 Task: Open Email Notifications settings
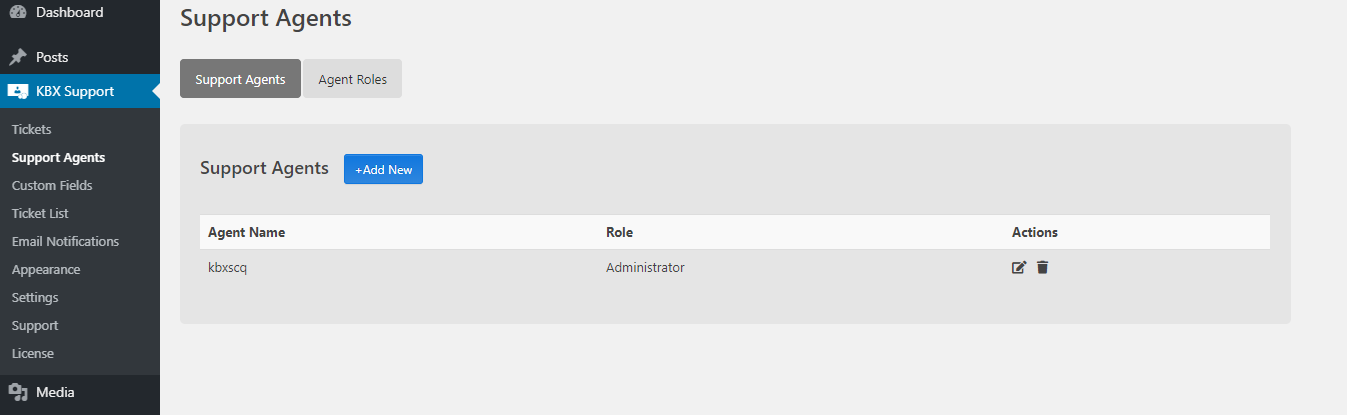tap(65, 241)
